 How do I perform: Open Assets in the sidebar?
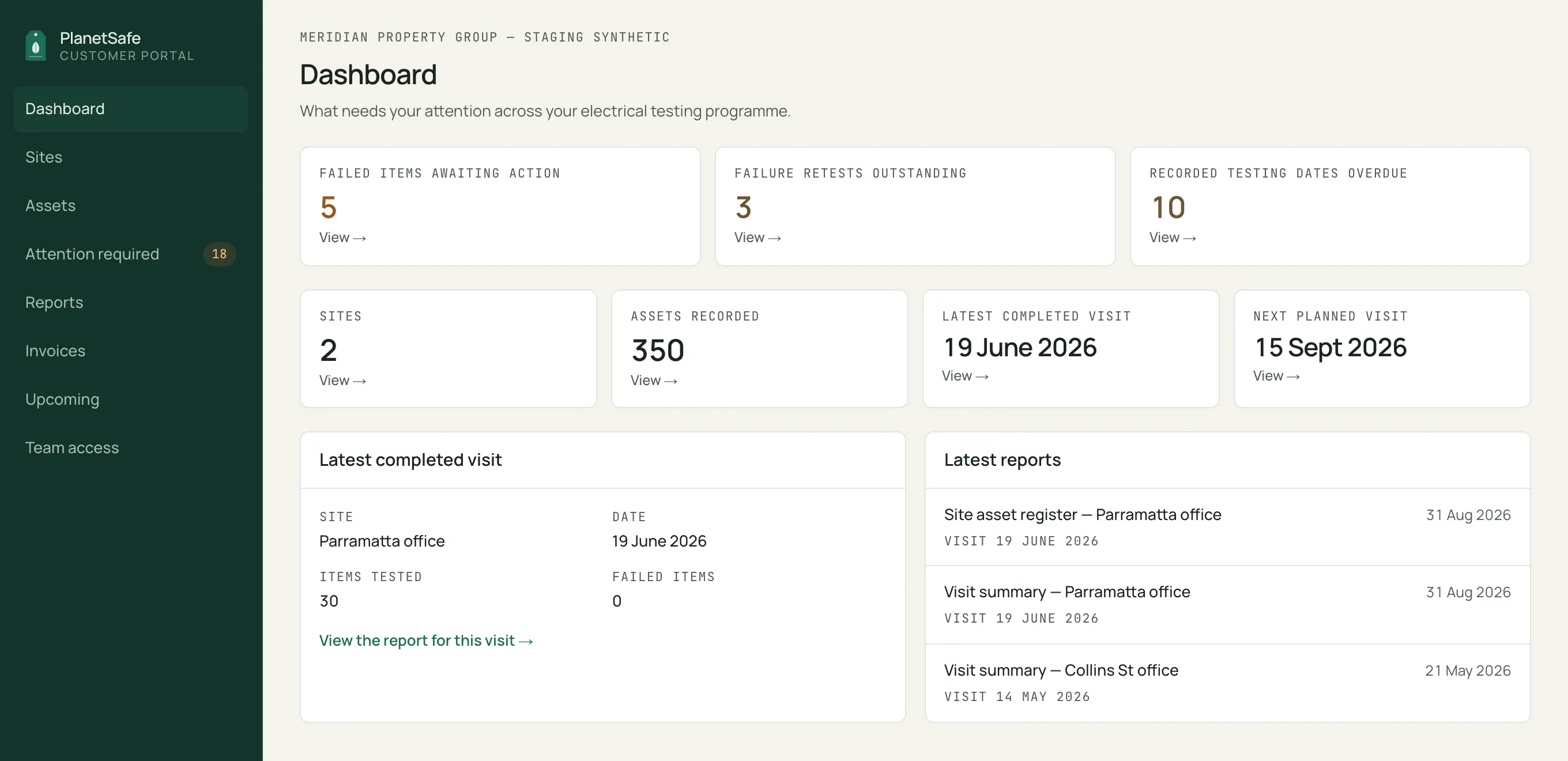click(x=131, y=206)
